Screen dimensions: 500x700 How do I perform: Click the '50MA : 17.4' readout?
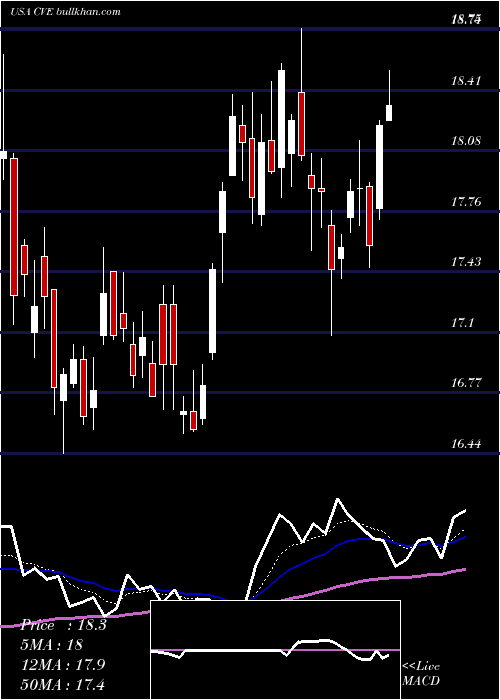click(62, 684)
